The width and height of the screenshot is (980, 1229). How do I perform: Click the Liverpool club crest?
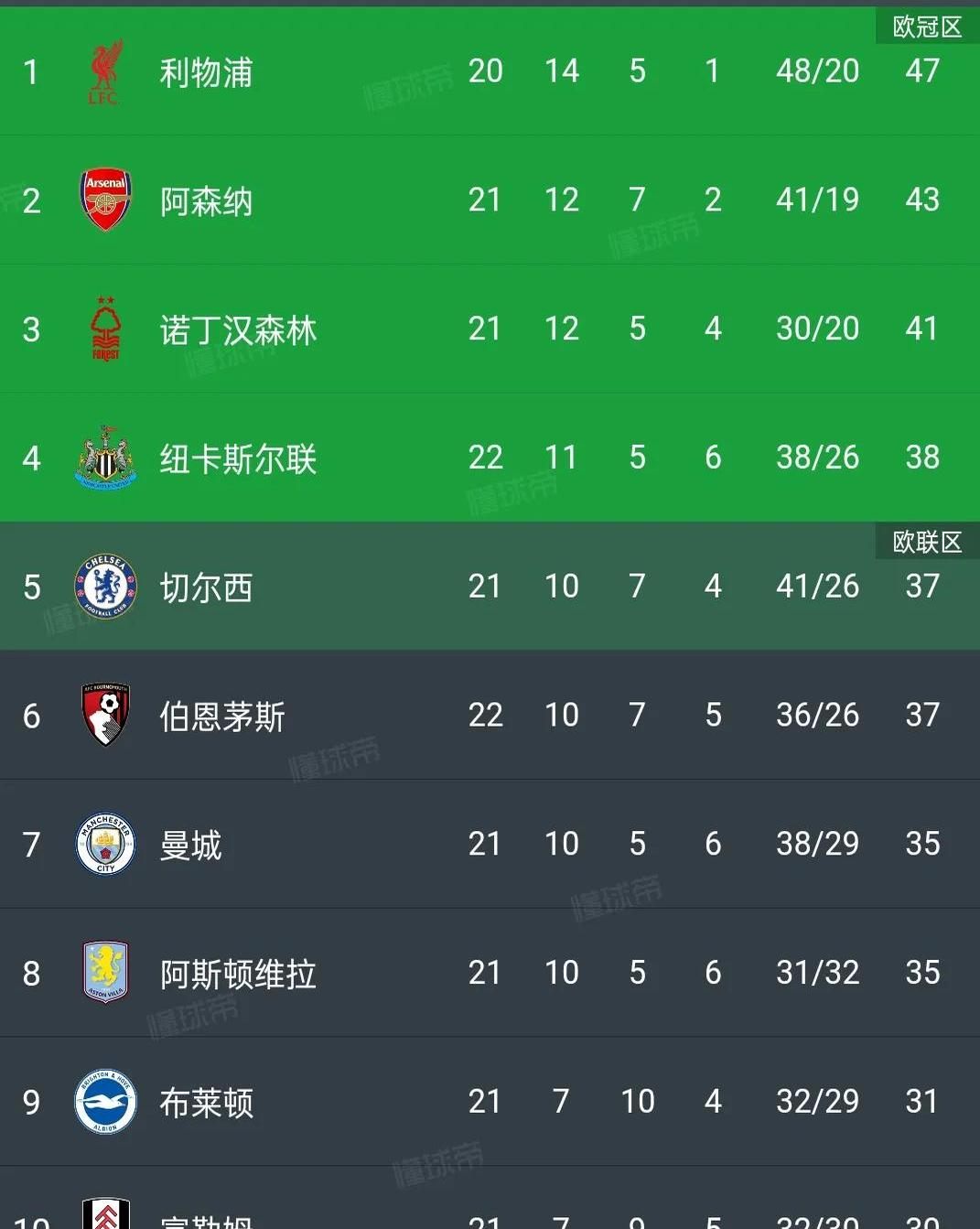[x=105, y=71]
